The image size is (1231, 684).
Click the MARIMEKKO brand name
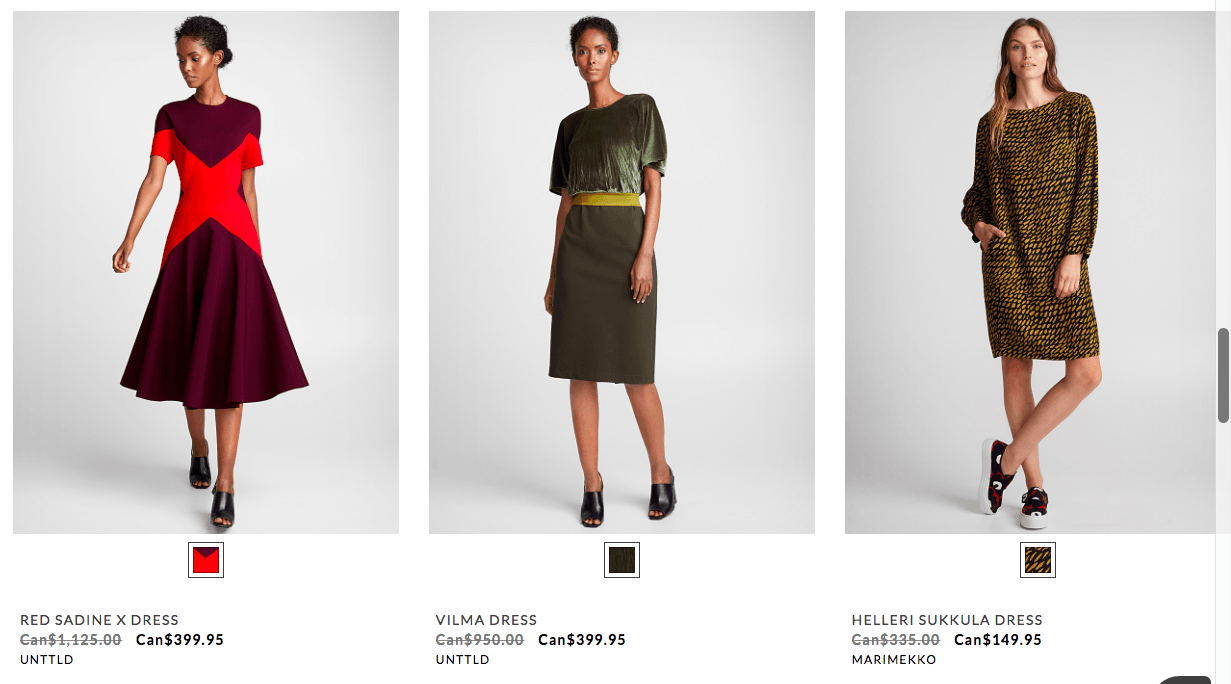(x=894, y=660)
